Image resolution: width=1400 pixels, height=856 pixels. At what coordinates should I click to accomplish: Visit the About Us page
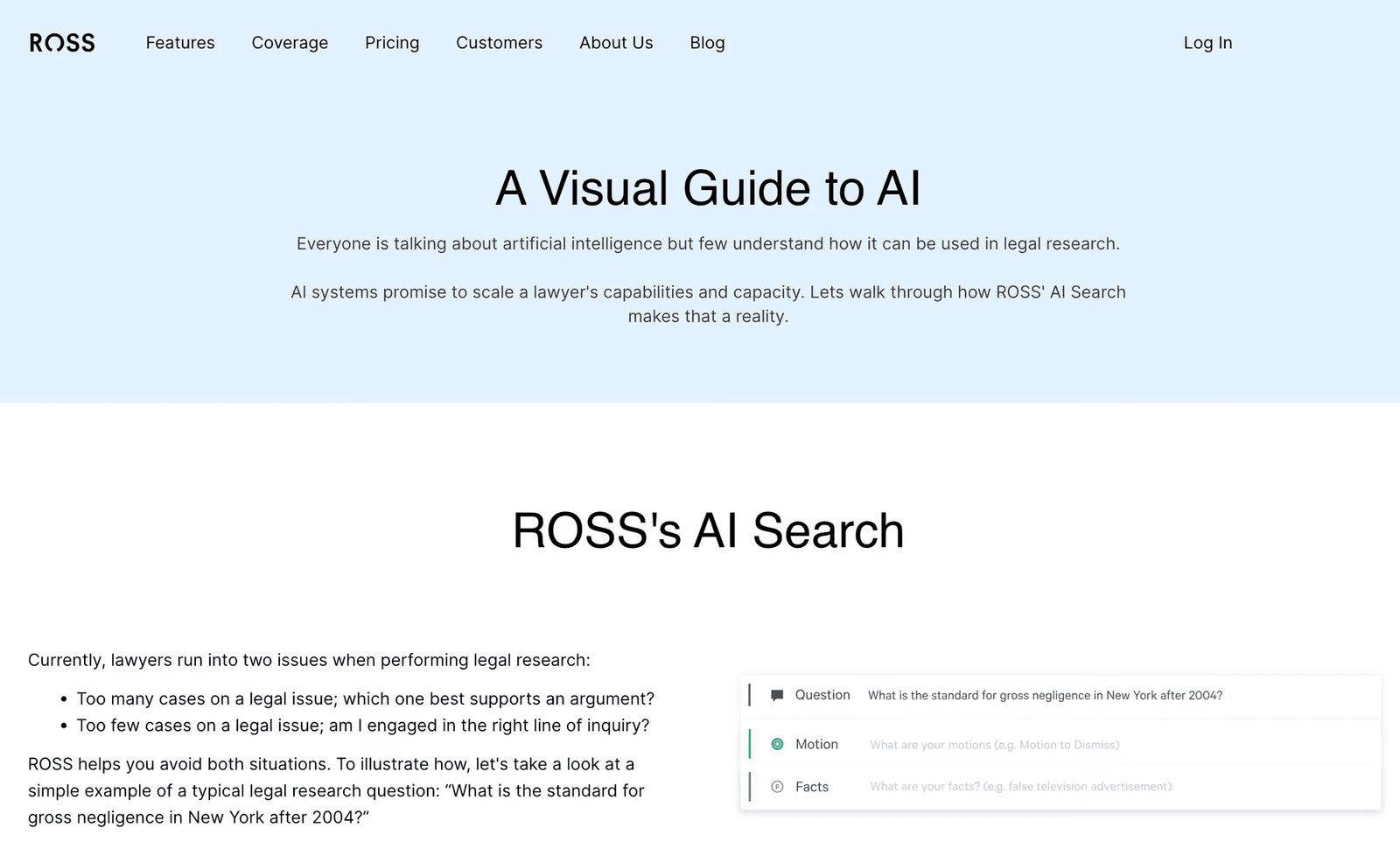coord(616,43)
